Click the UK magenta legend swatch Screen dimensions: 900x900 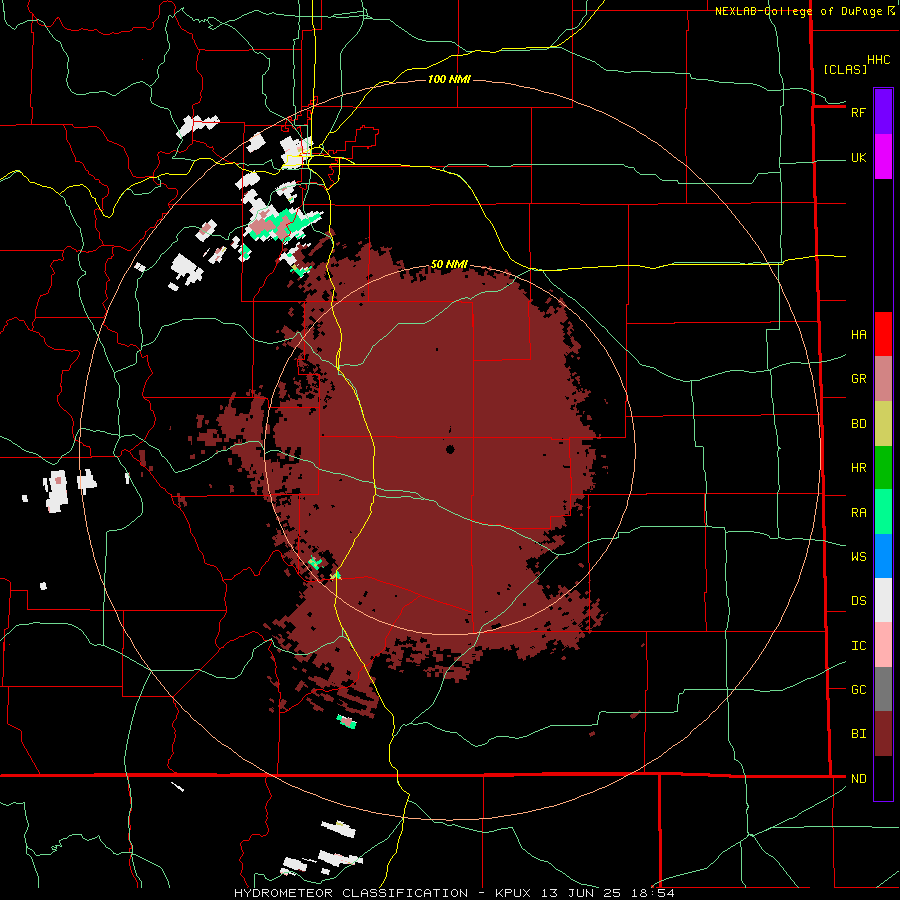coord(883,157)
